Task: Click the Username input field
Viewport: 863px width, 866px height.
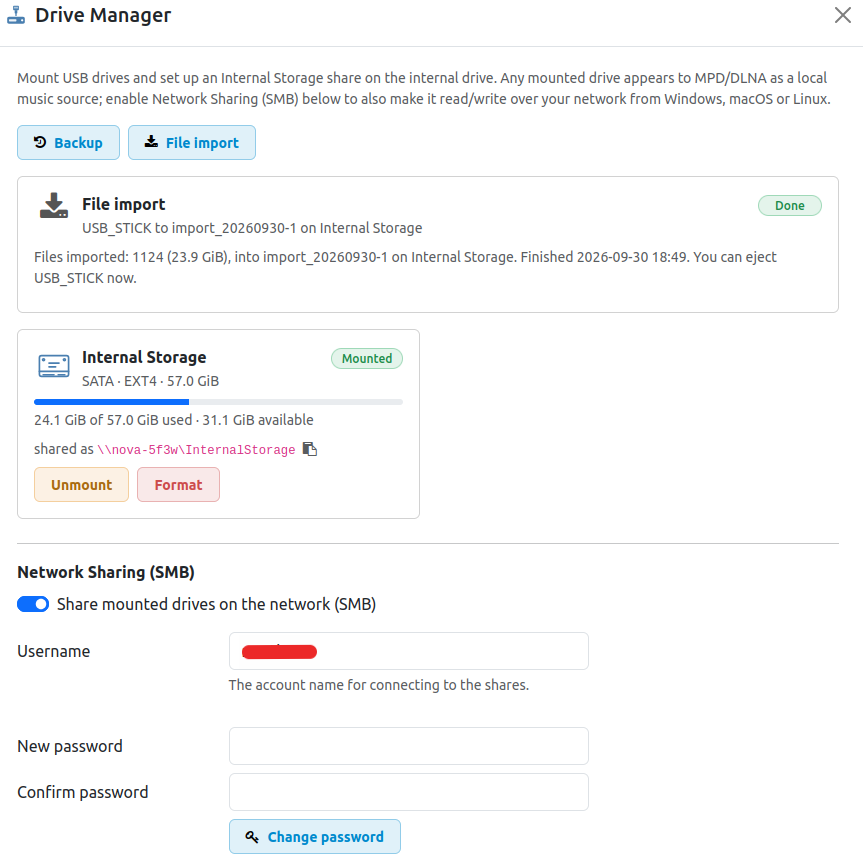Action: pyautogui.click(x=409, y=651)
